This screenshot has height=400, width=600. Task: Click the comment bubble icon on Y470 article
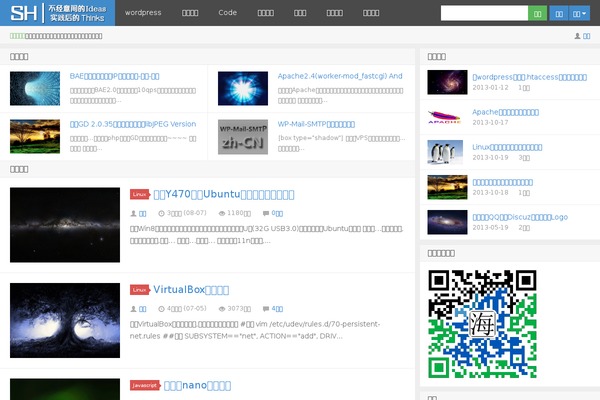(x=266, y=214)
